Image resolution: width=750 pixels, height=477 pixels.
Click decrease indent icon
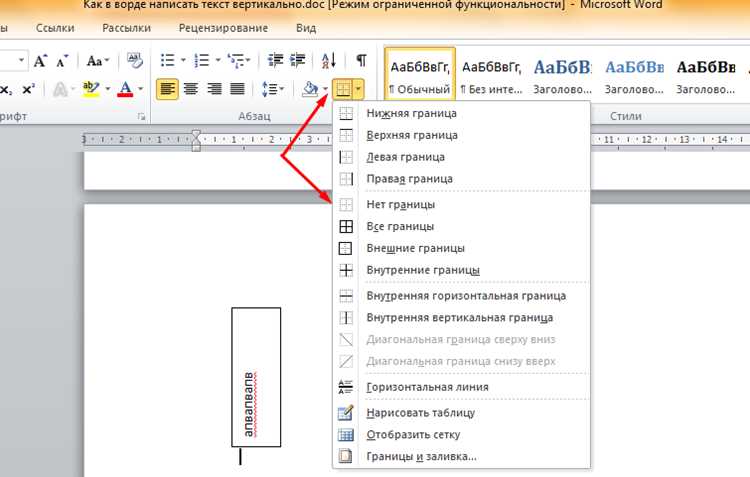pos(275,60)
